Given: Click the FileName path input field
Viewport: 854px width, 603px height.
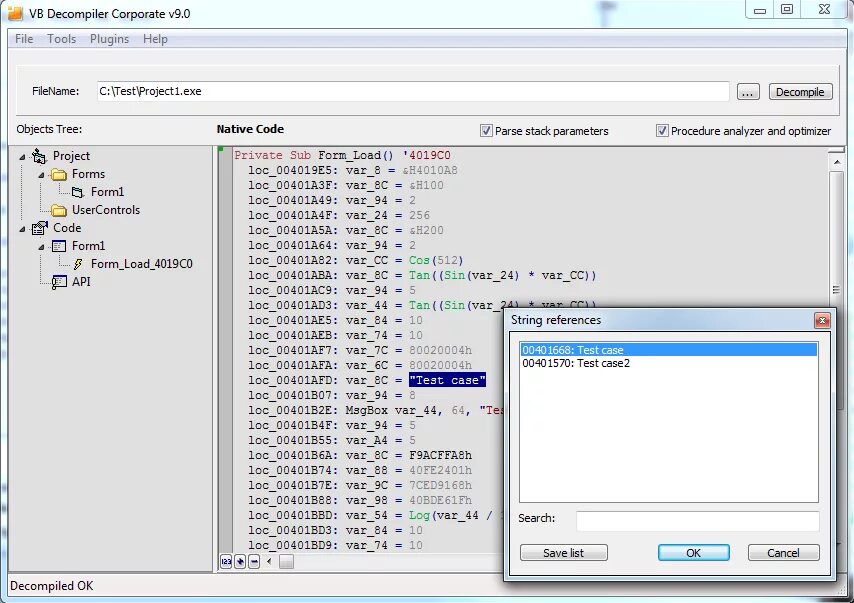Looking at the screenshot, I should 413,92.
